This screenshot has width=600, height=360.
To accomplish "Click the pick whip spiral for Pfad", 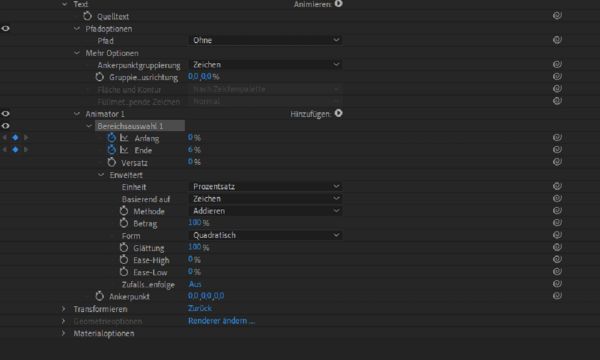I will tap(557, 40).
